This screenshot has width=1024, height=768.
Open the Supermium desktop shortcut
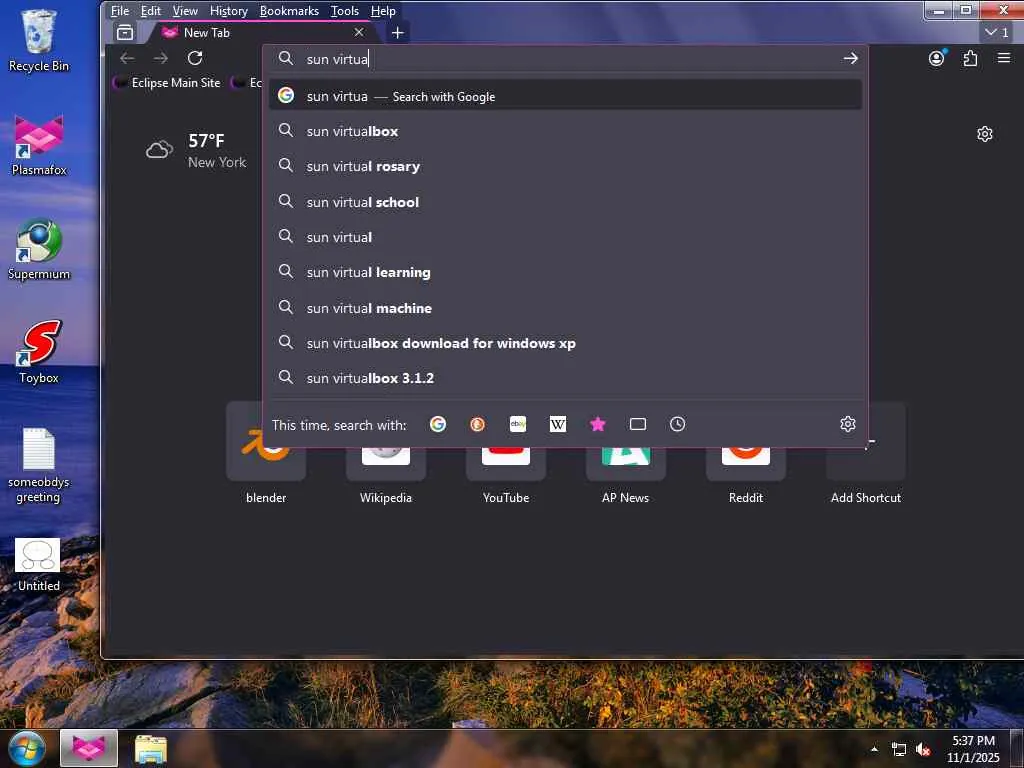click(x=39, y=249)
